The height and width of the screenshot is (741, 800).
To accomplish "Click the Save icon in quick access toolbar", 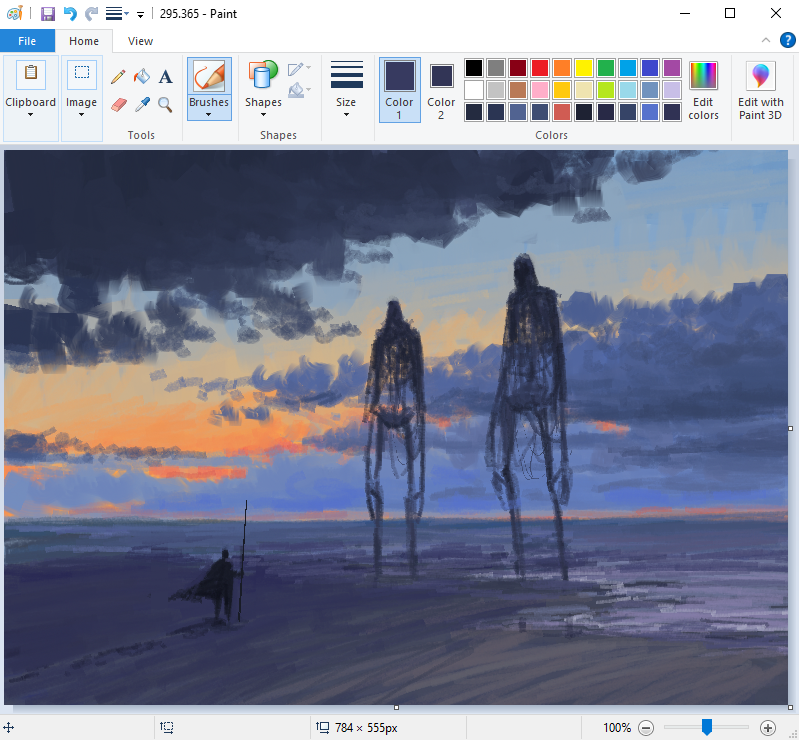I will pos(47,13).
